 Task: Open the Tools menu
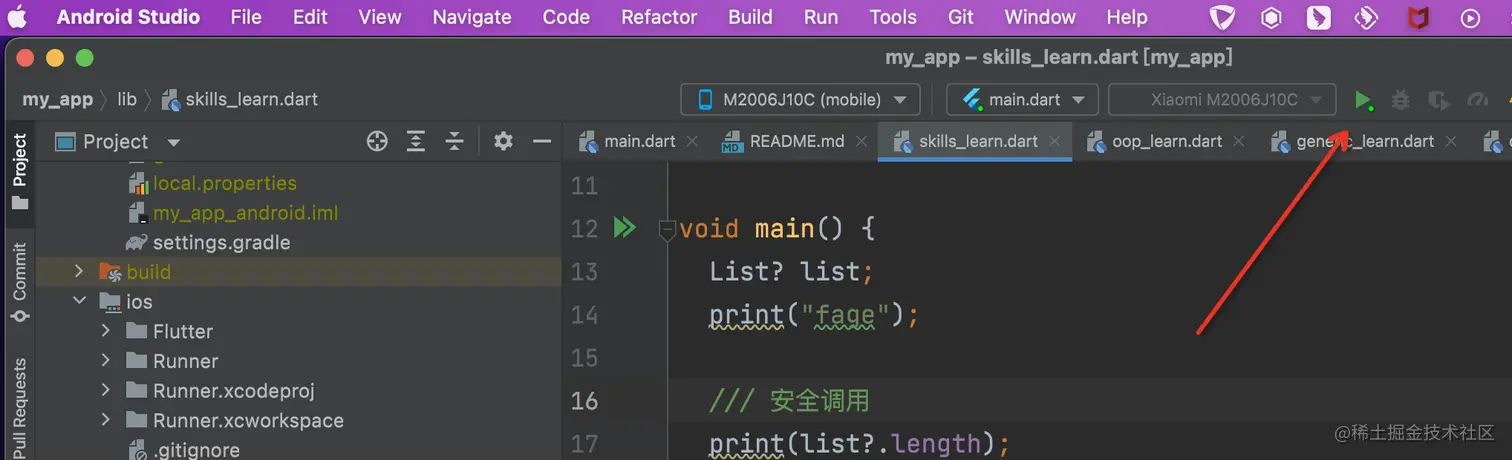pos(893,17)
